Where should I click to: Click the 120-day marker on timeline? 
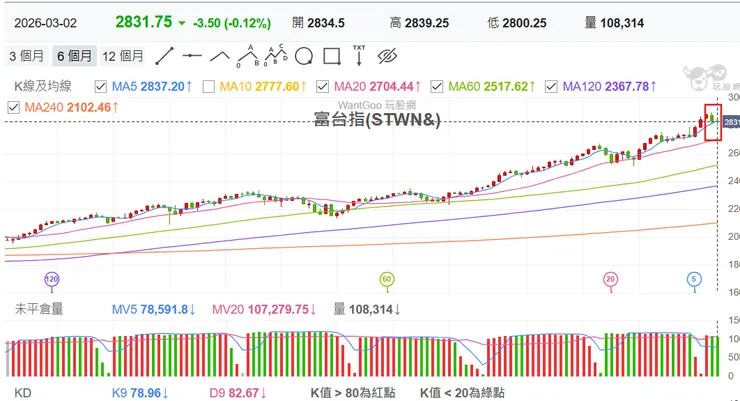tap(51, 279)
